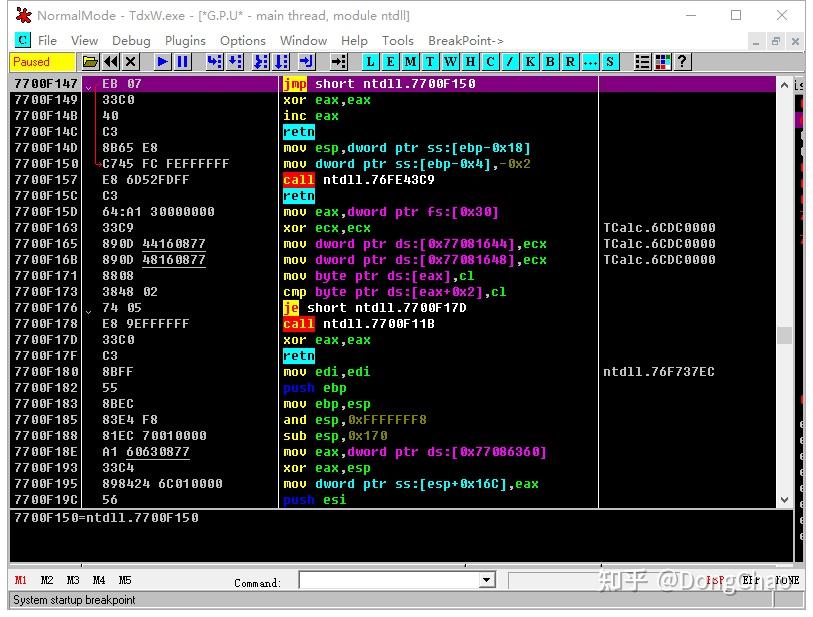Open Executable modules via E icon
This screenshot has height=617, width=813.
point(392,62)
